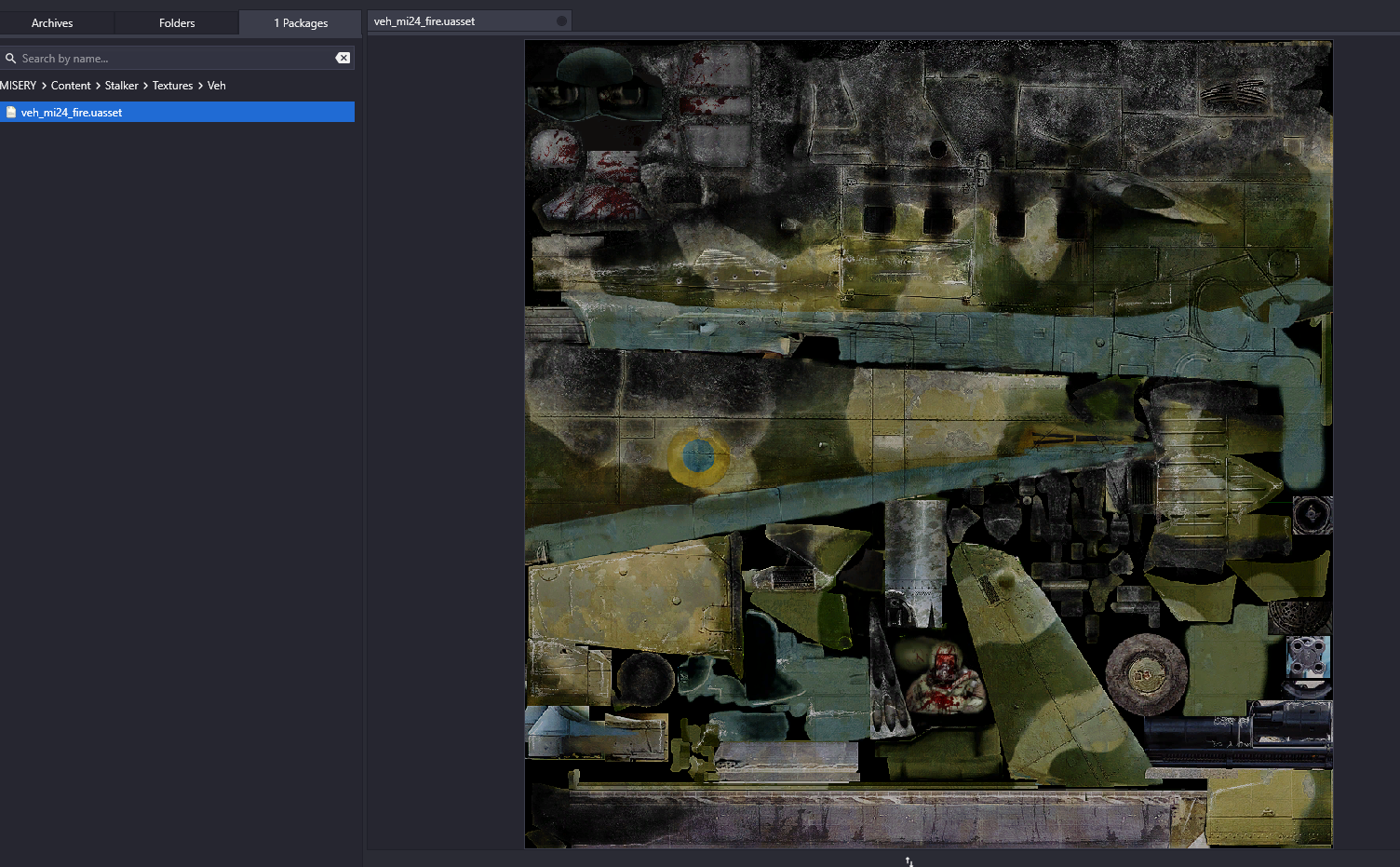Close the veh_mi24_fire.uasset tab via its dot
This screenshot has height=867, width=1400.
click(561, 21)
